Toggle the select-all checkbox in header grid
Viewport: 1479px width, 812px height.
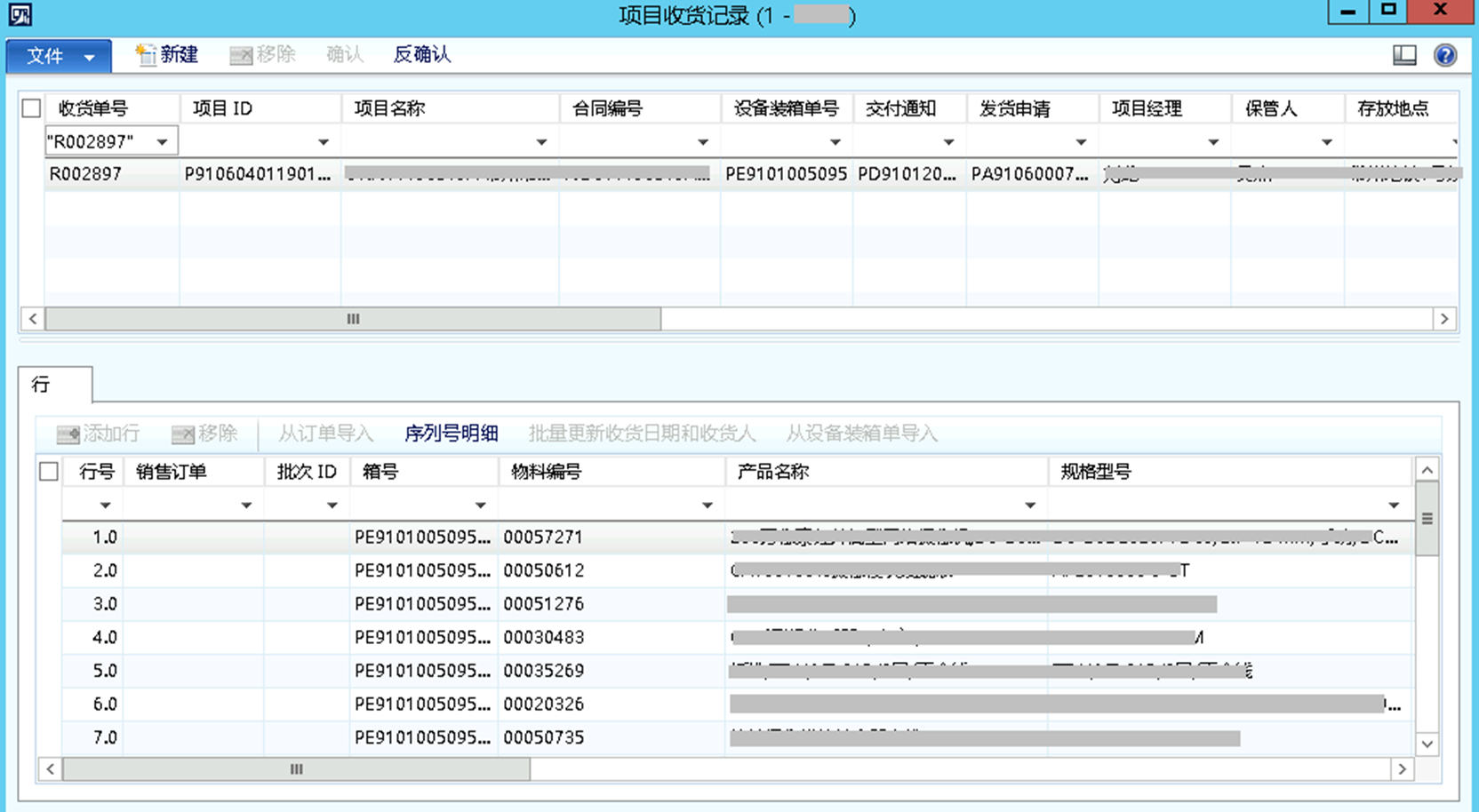point(32,108)
